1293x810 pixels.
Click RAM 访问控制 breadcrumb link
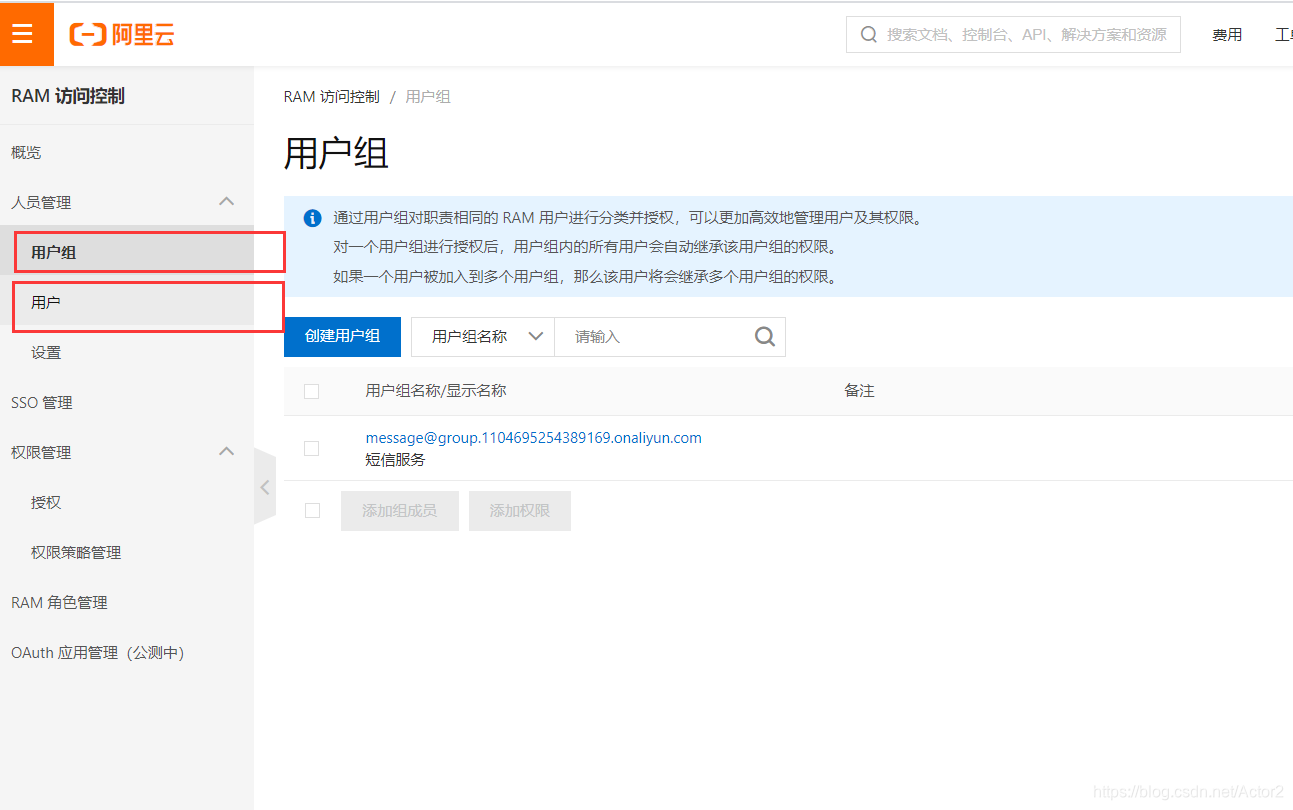click(x=332, y=97)
